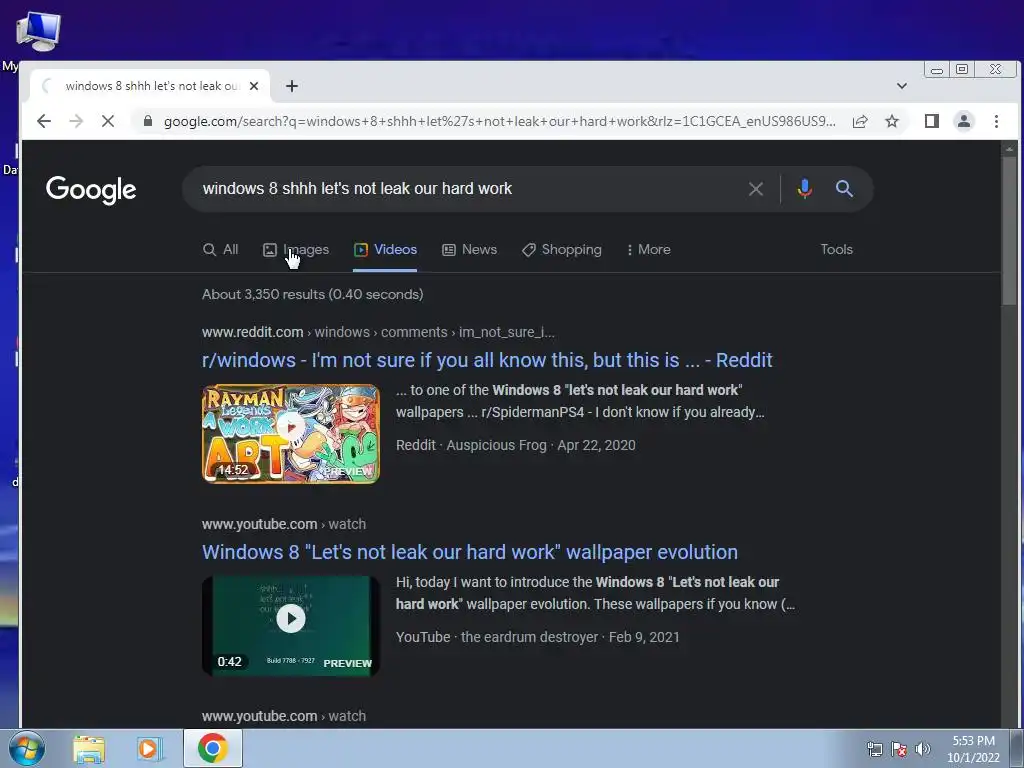Open Action Center flag tray icon
This screenshot has width=1024, height=768.
pyautogui.click(x=899, y=749)
